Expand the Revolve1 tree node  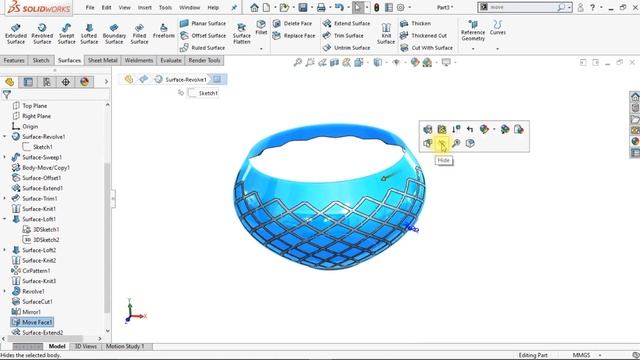(5, 291)
